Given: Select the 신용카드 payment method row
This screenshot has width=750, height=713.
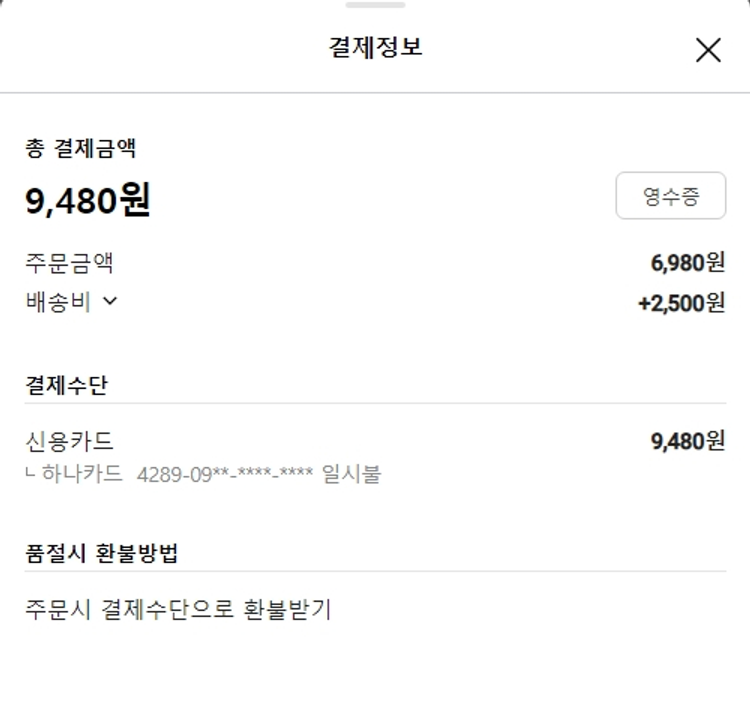Looking at the screenshot, I should point(69,441).
